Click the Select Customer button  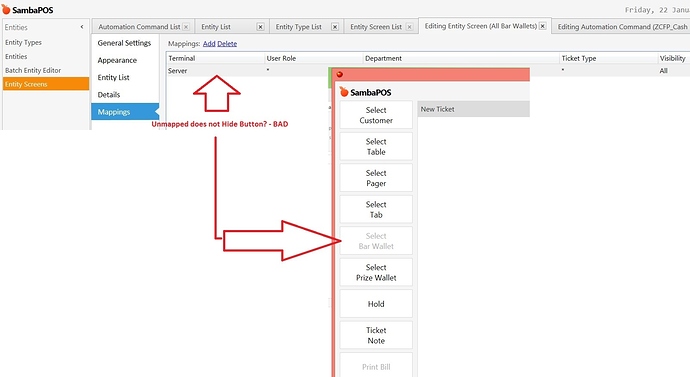pyautogui.click(x=376, y=115)
